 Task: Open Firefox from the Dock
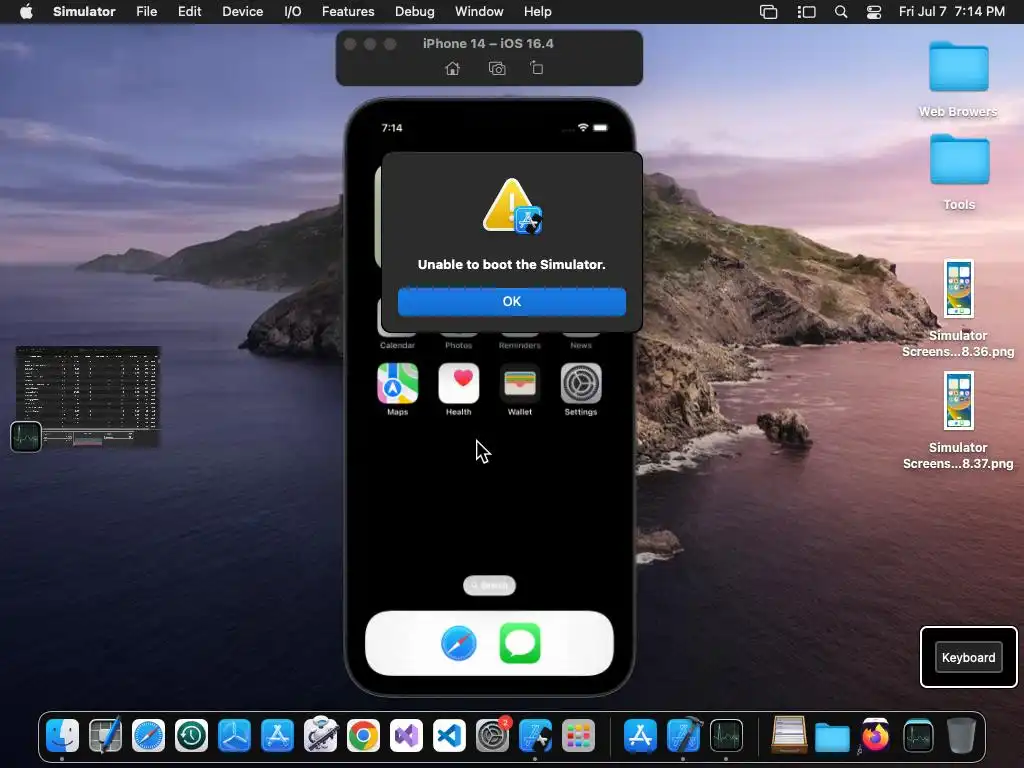click(x=875, y=736)
